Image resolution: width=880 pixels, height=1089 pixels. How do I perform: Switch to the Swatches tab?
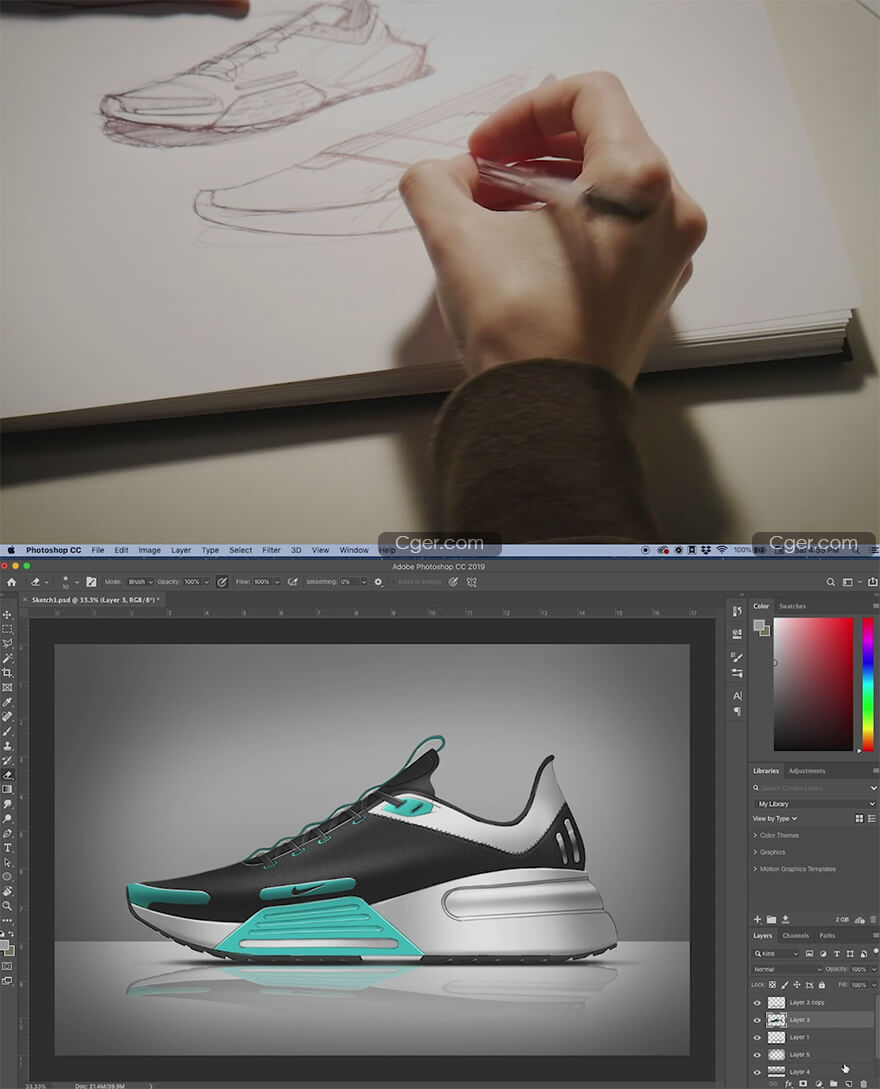pyautogui.click(x=792, y=606)
